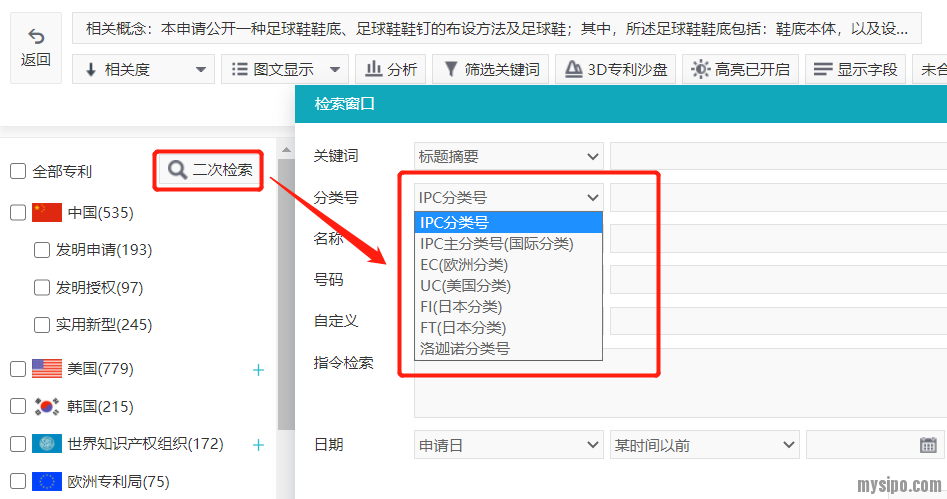This screenshot has height=499, width=947.
Task: Click the 二次检索 search button
Action: (x=209, y=170)
